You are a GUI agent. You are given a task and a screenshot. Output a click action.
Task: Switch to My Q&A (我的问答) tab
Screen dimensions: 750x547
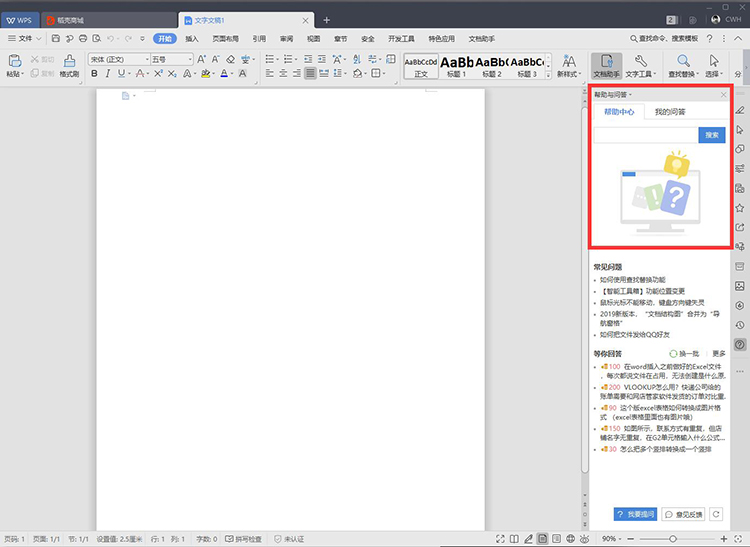670,111
